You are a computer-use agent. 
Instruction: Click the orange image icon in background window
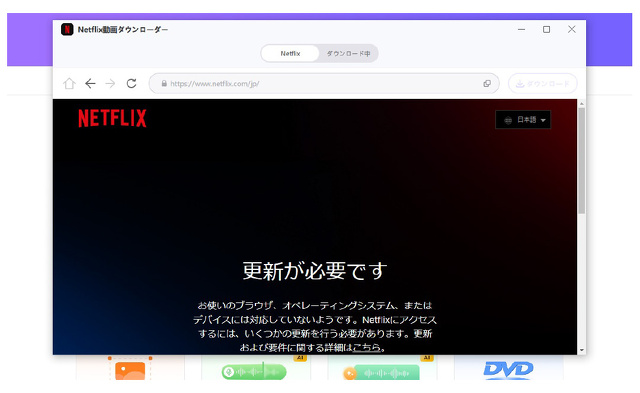(x=130, y=371)
